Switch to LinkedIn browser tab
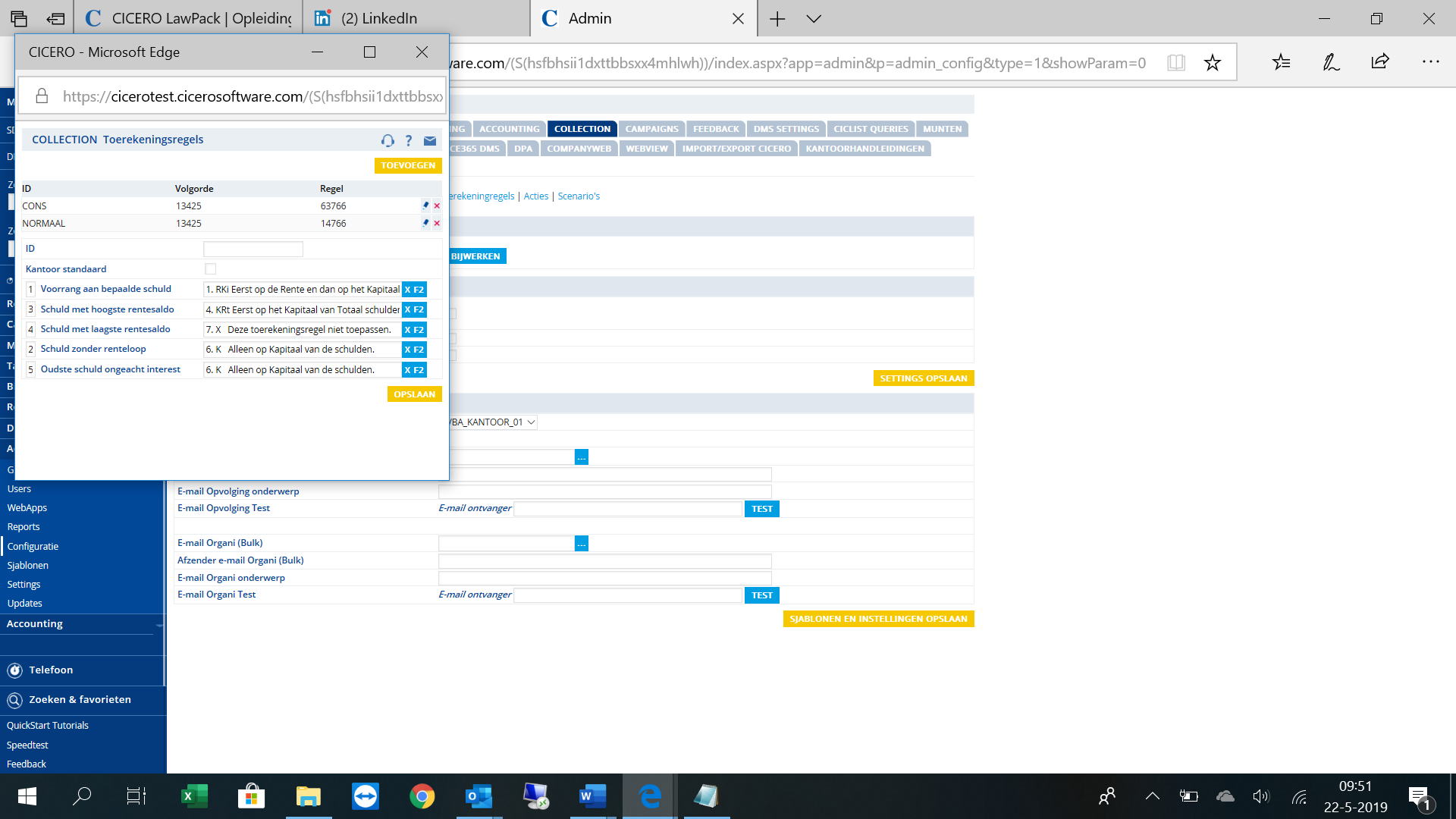Viewport: 1456px width, 819px height. [416, 18]
